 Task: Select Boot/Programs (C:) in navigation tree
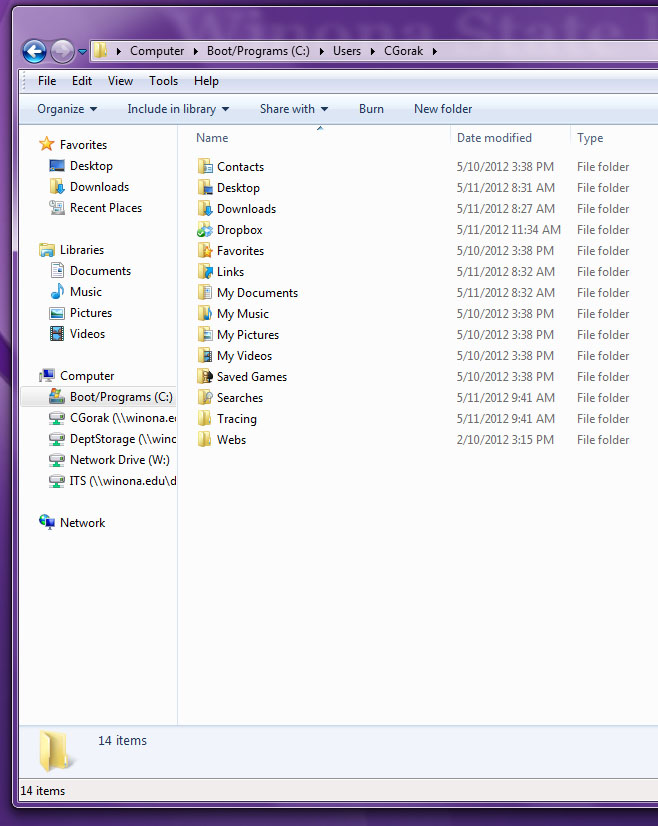pos(120,397)
